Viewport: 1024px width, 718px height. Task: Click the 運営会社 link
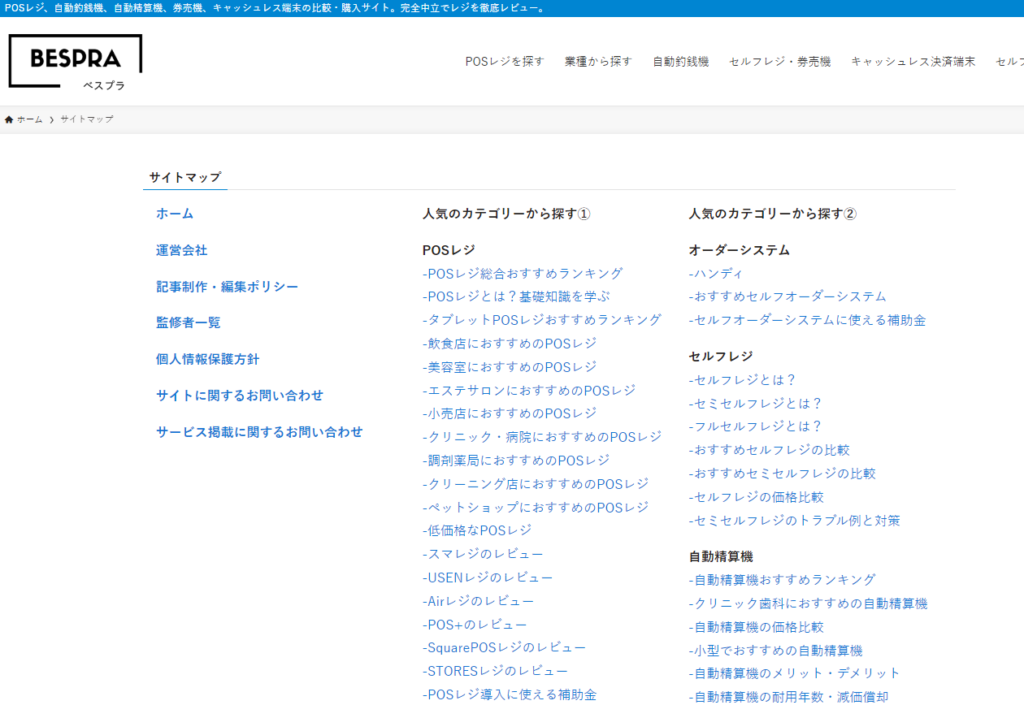pos(180,250)
